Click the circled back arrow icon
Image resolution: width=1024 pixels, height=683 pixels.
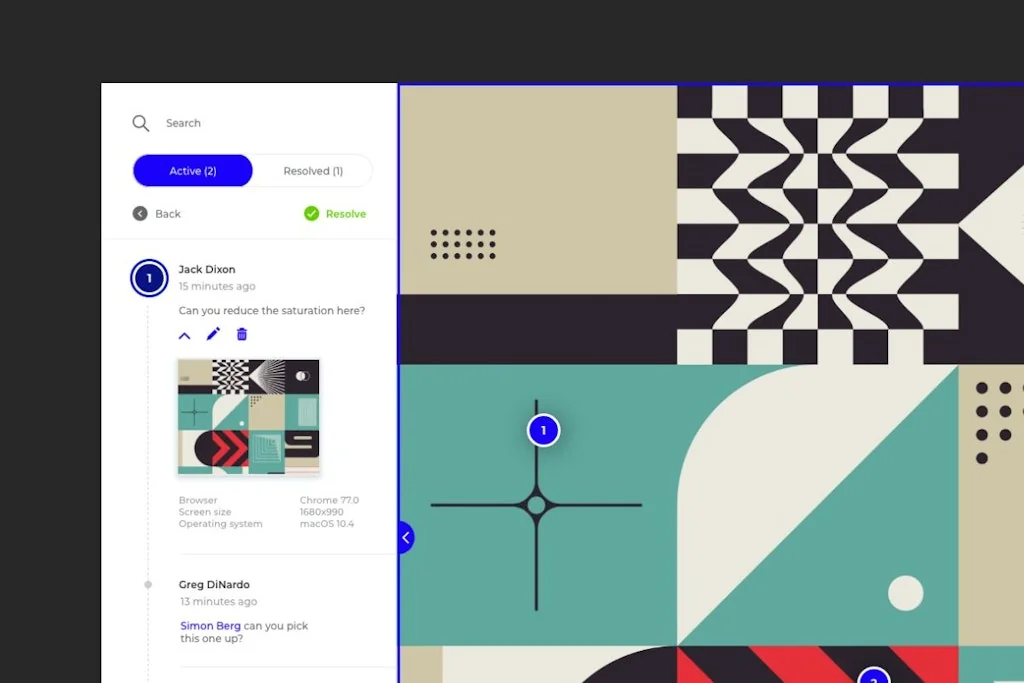139,213
